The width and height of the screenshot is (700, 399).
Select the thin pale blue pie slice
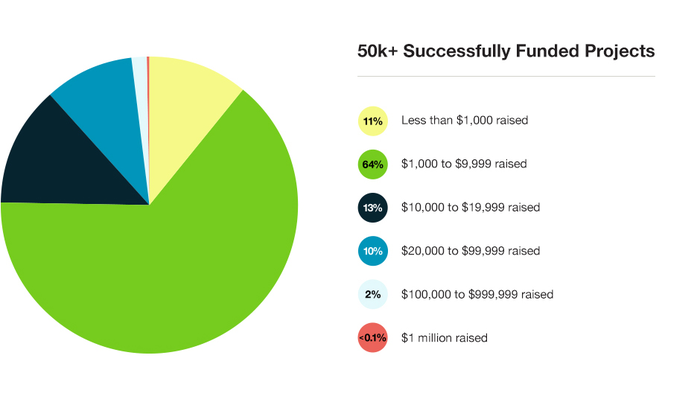click(x=141, y=89)
